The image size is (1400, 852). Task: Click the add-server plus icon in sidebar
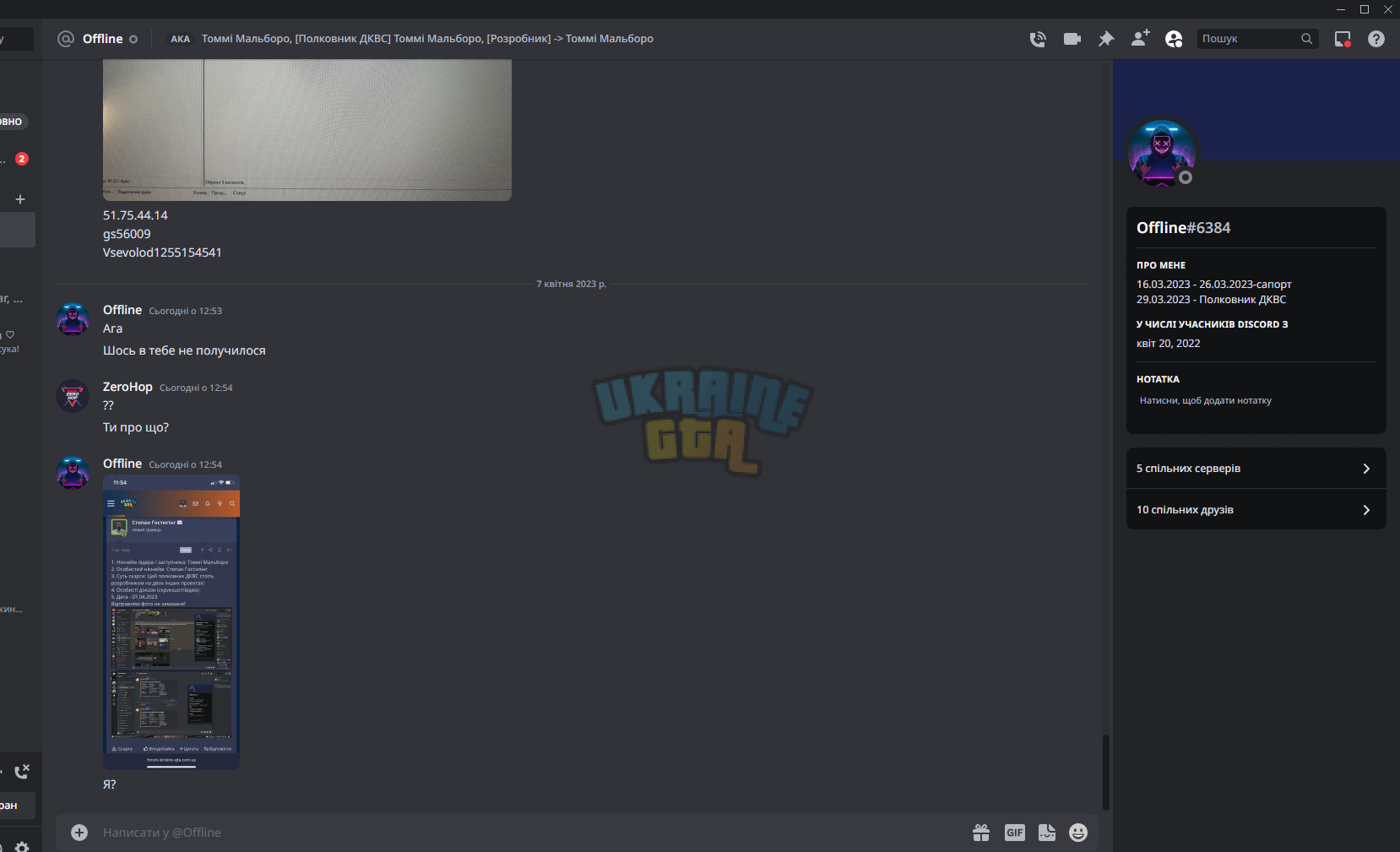20,199
